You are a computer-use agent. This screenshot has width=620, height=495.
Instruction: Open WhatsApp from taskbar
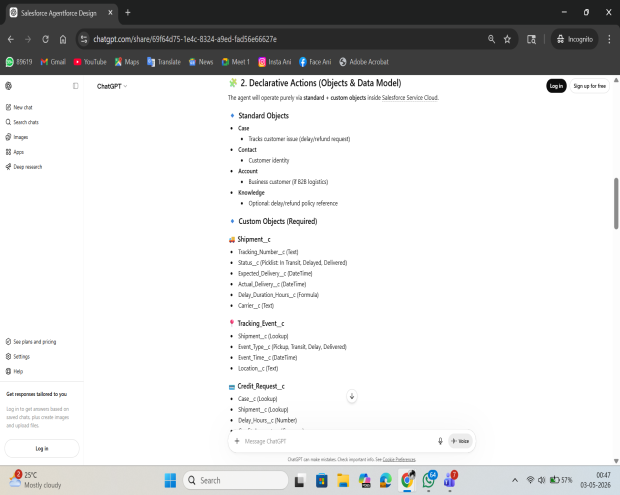click(x=429, y=480)
